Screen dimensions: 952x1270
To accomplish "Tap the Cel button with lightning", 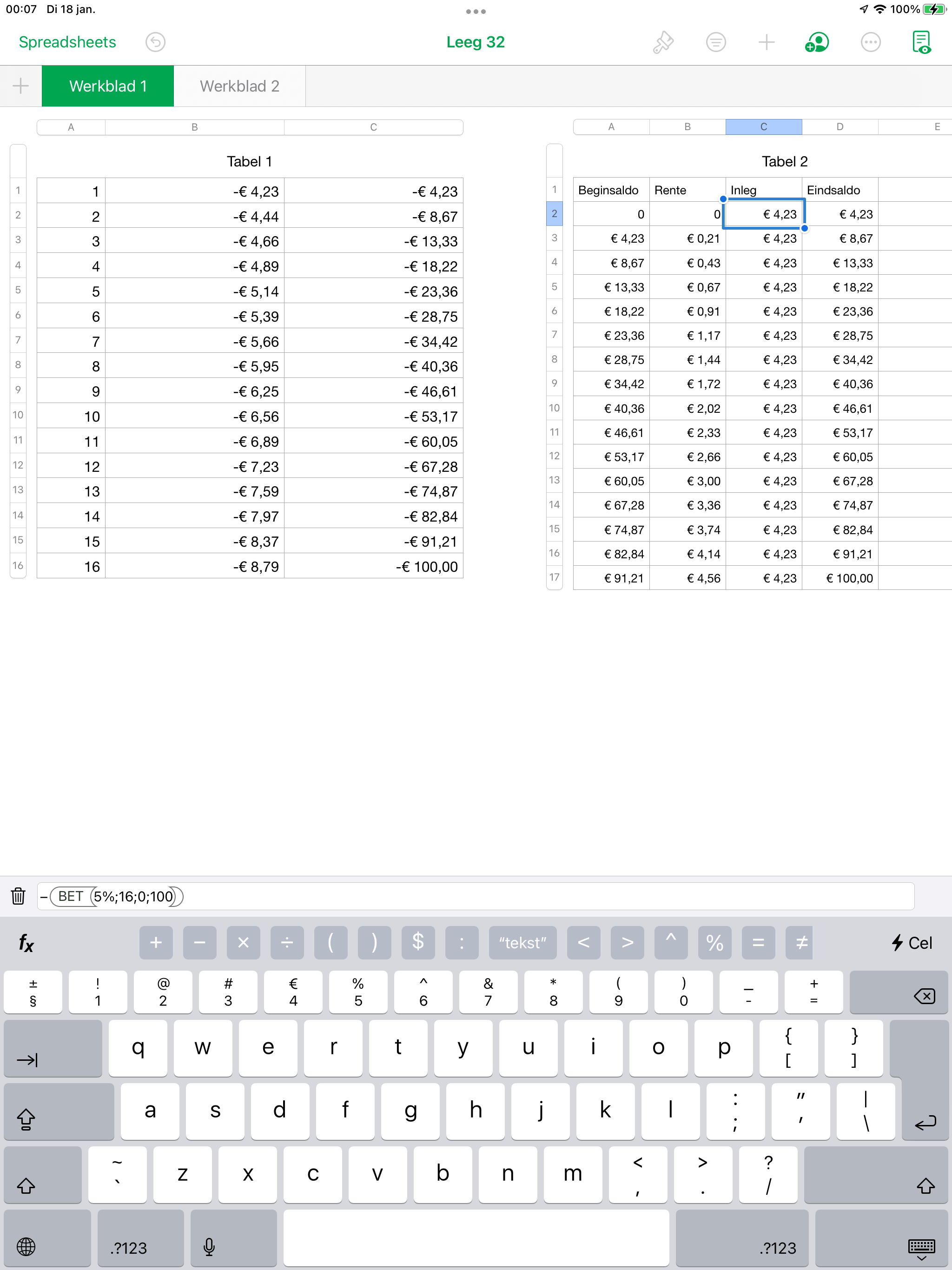I will click(912, 943).
